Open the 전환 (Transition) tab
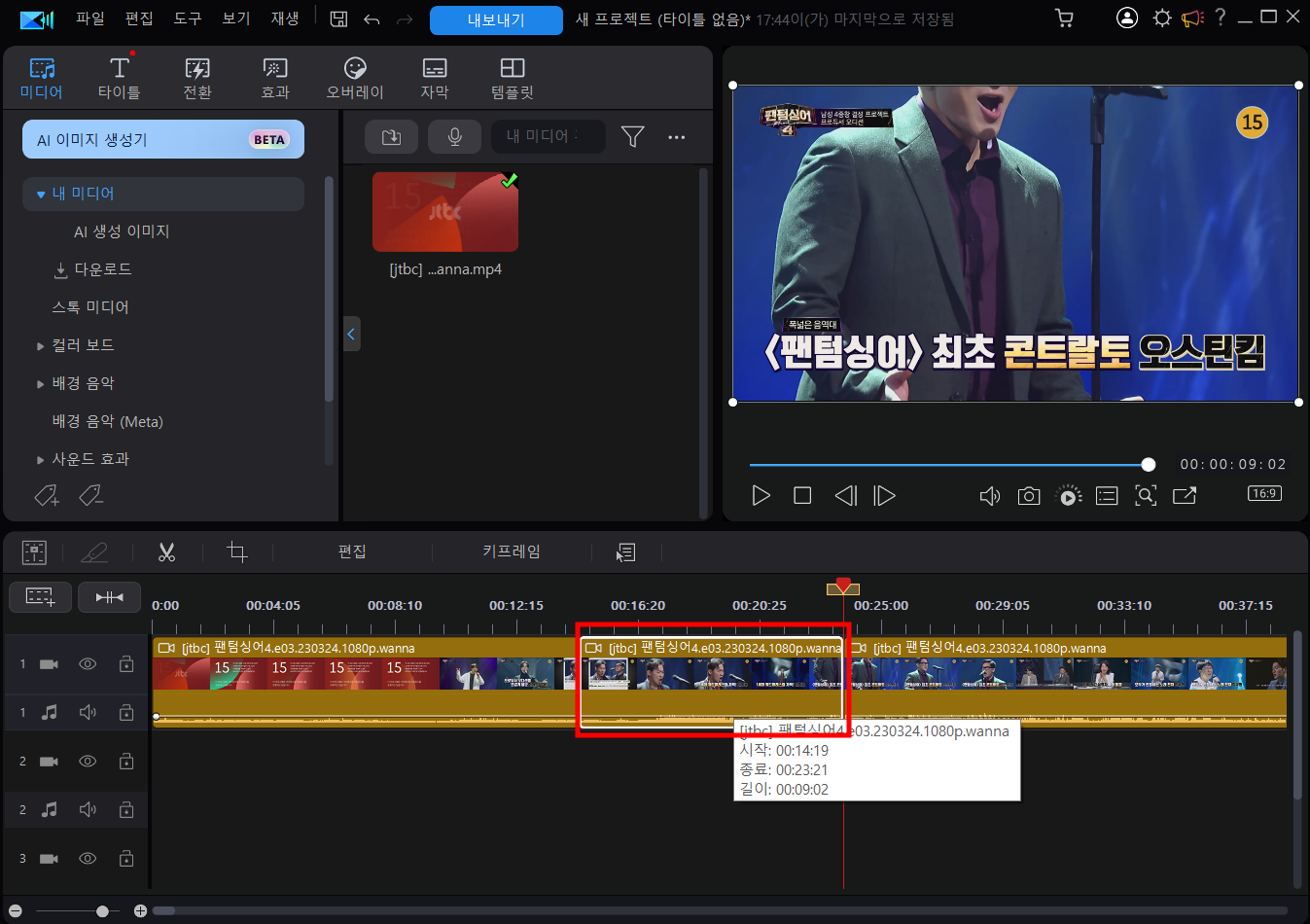The width and height of the screenshot is (1310, 924). coord(197,78)
